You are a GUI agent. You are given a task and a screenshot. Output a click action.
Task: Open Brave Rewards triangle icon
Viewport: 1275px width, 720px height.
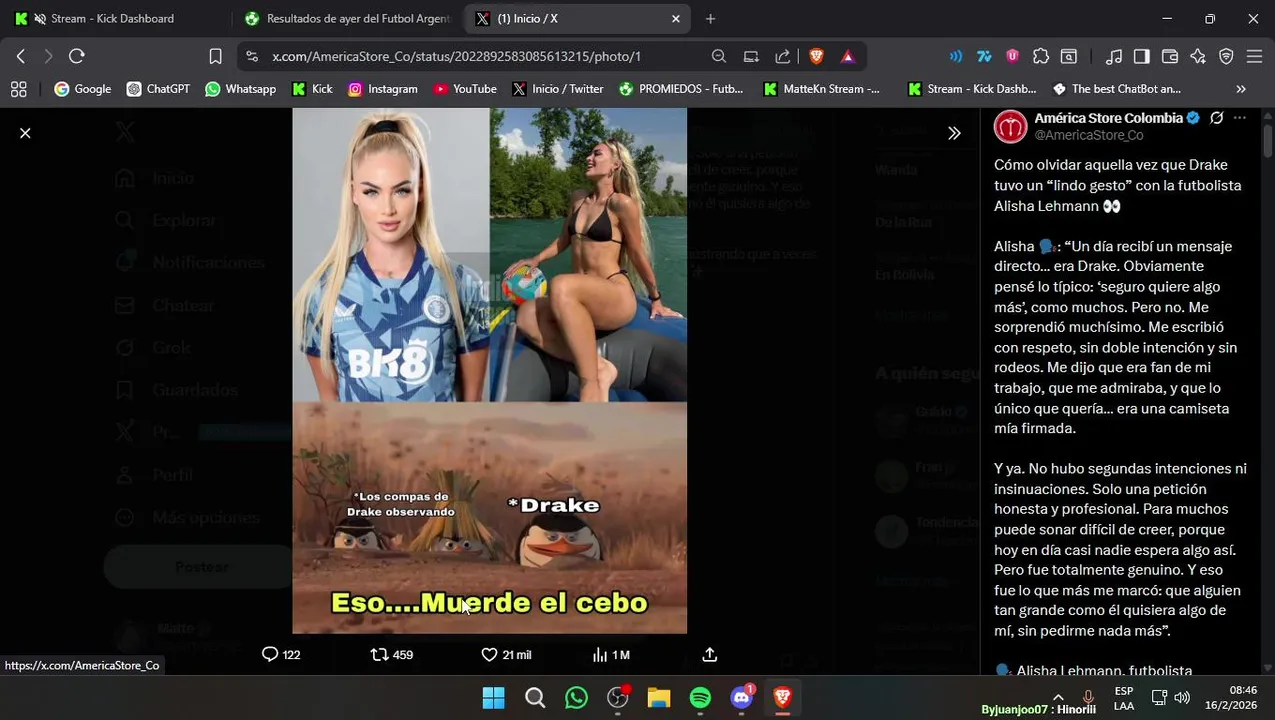(848, 57)
